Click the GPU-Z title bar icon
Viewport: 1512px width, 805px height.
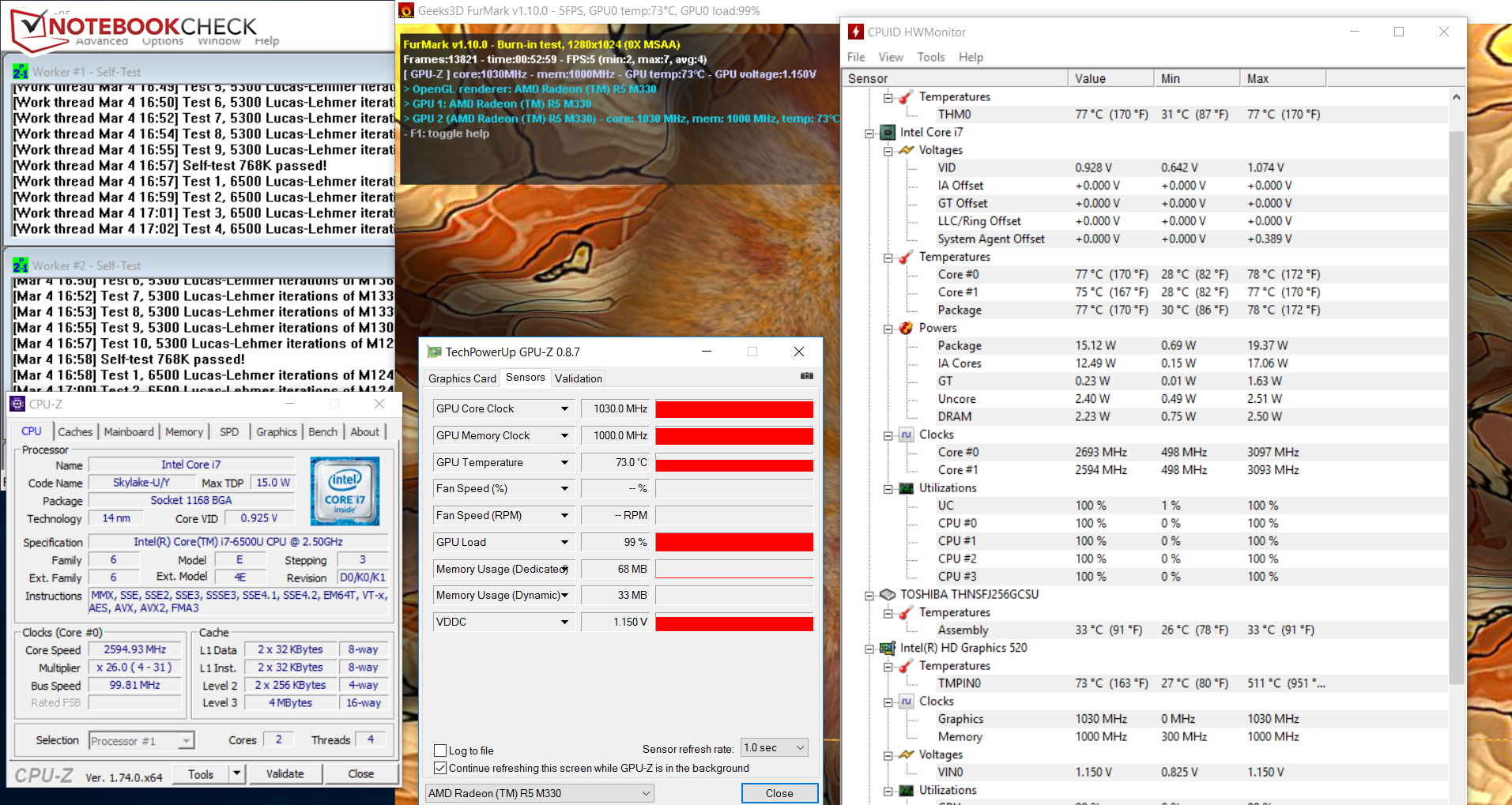point(434,352)
